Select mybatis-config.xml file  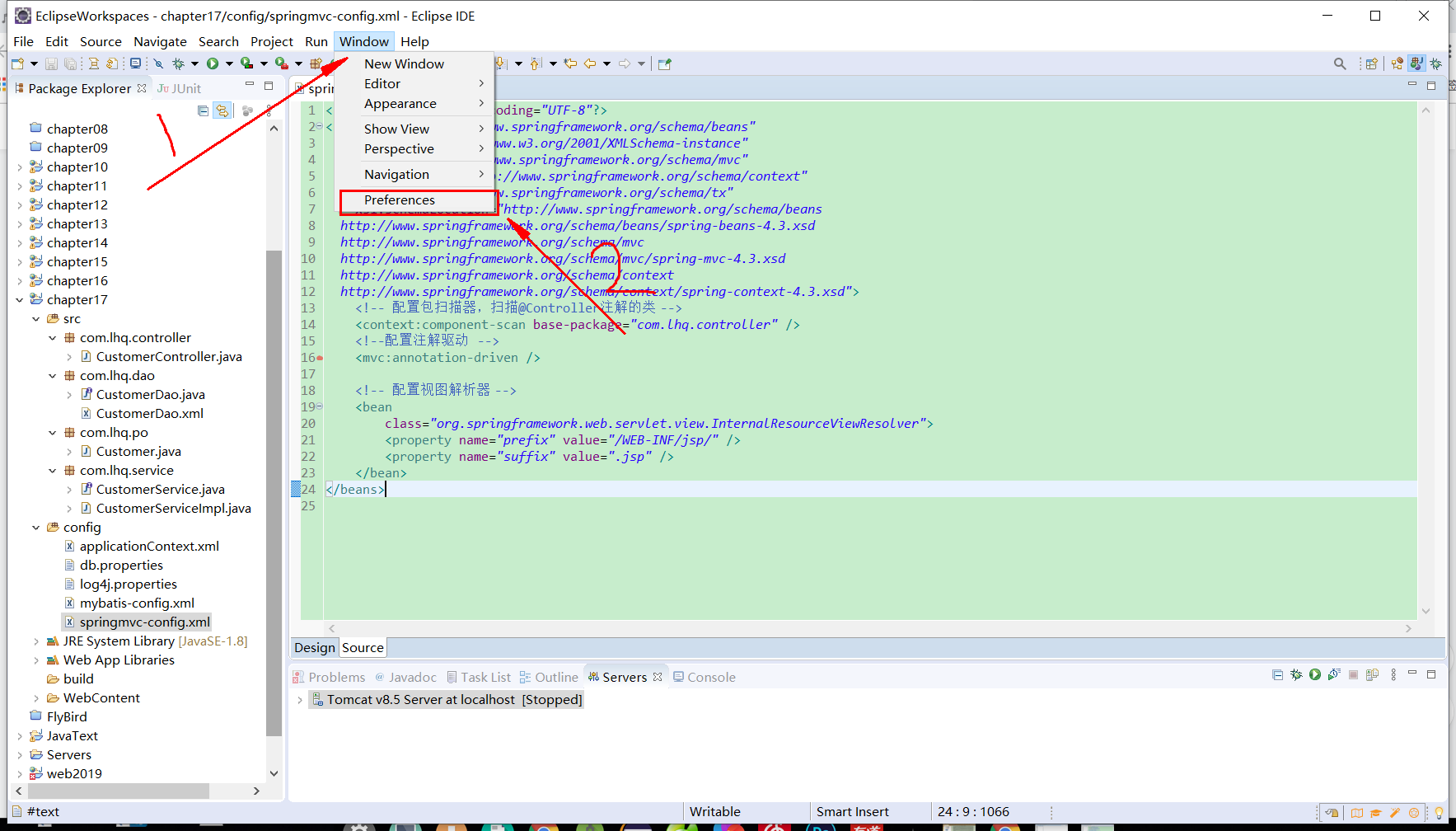pos(137,603)
